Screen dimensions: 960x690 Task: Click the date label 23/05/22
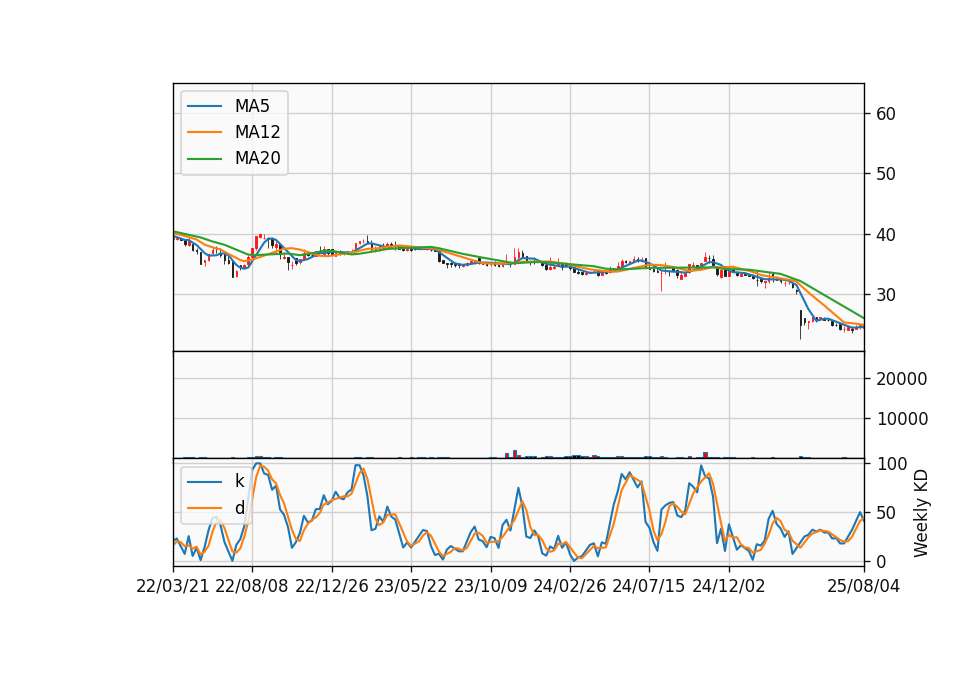pyautogui.click(x=411, y=586)
